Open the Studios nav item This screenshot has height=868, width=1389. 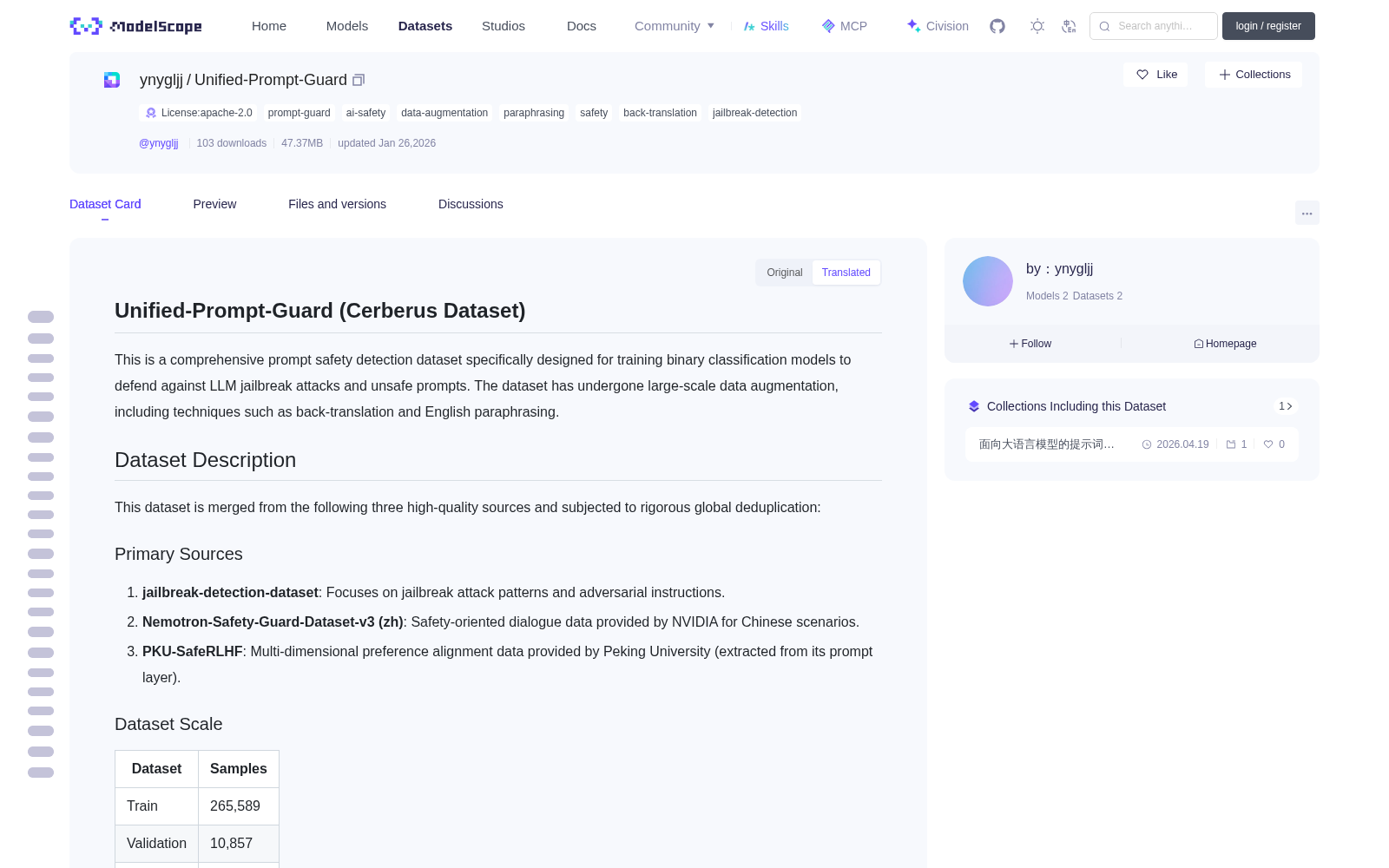tap(504, 26)
